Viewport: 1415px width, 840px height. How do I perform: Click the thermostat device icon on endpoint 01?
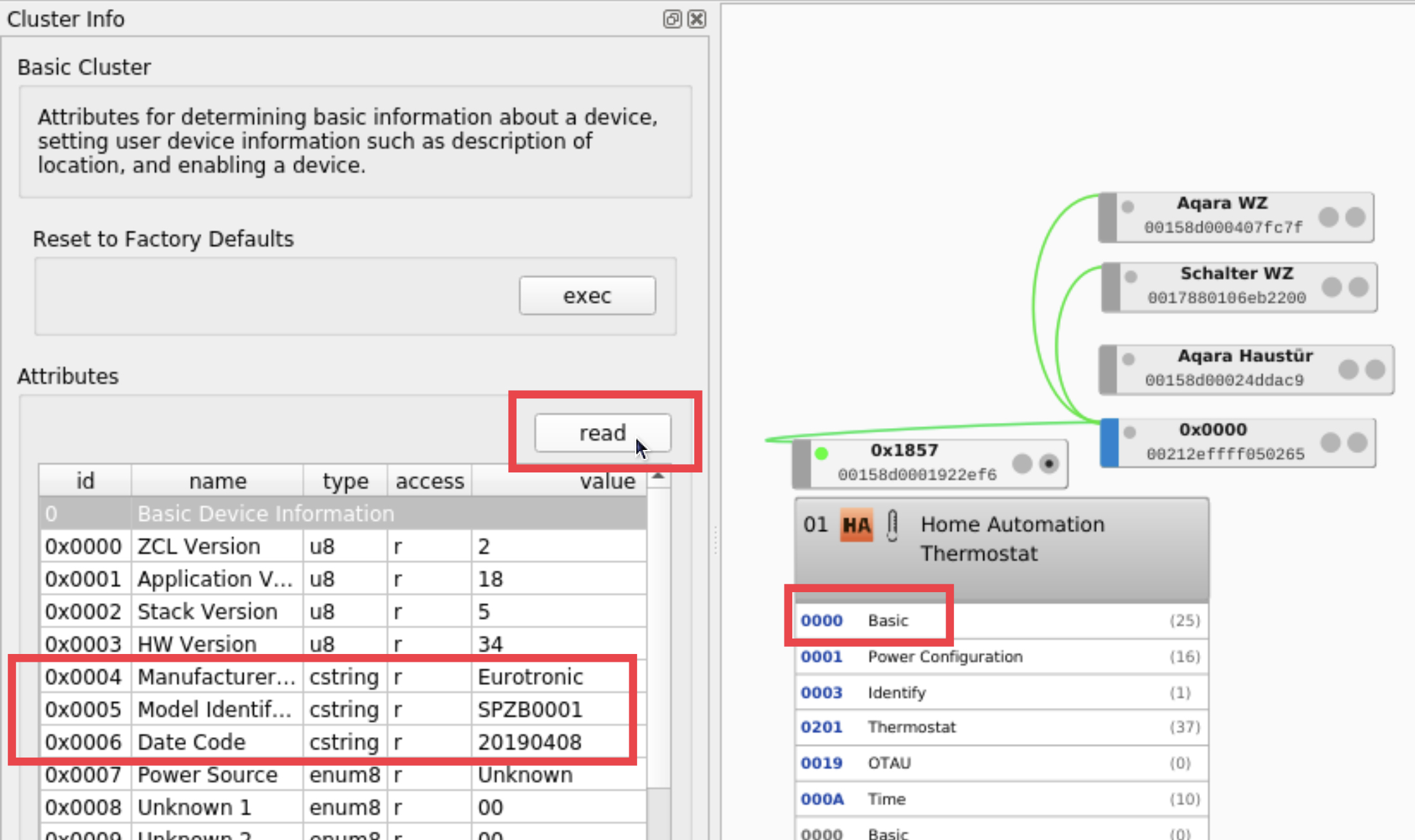tap(892, 526)
